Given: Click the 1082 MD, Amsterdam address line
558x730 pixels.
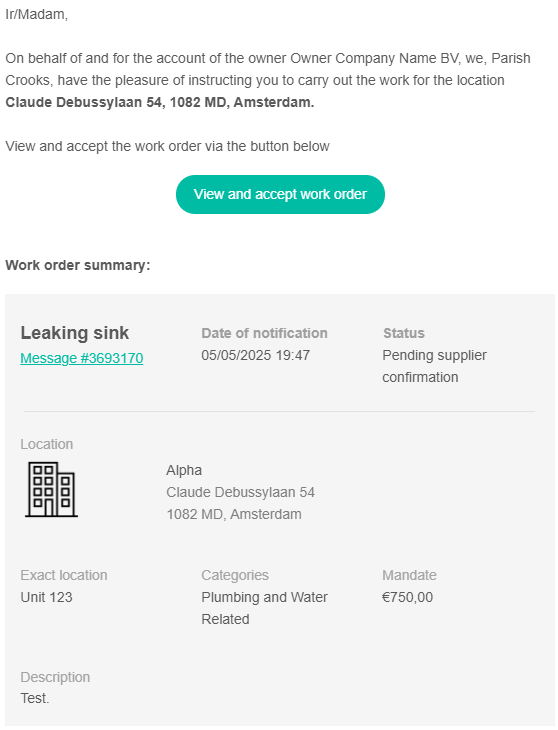Looking at the screenshot, I should (x=234, y=514).
